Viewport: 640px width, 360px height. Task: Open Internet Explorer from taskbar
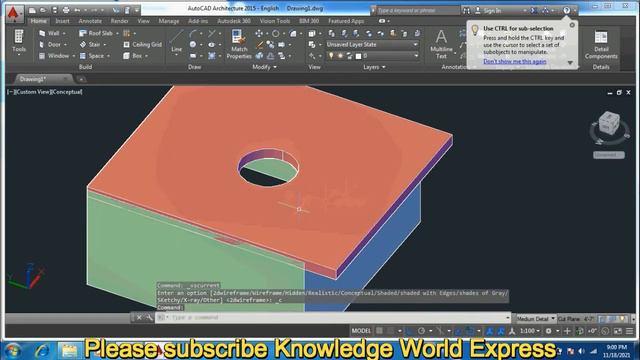[x=42, y=350]
